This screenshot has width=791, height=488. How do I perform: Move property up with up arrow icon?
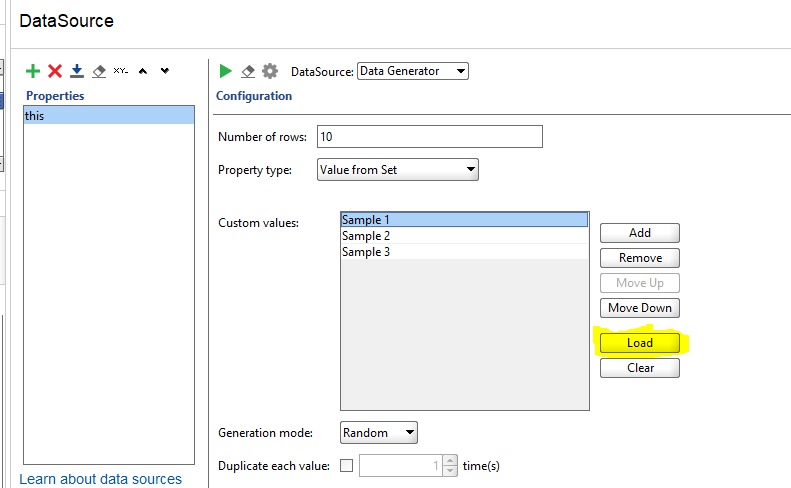[x=143, y=71]
